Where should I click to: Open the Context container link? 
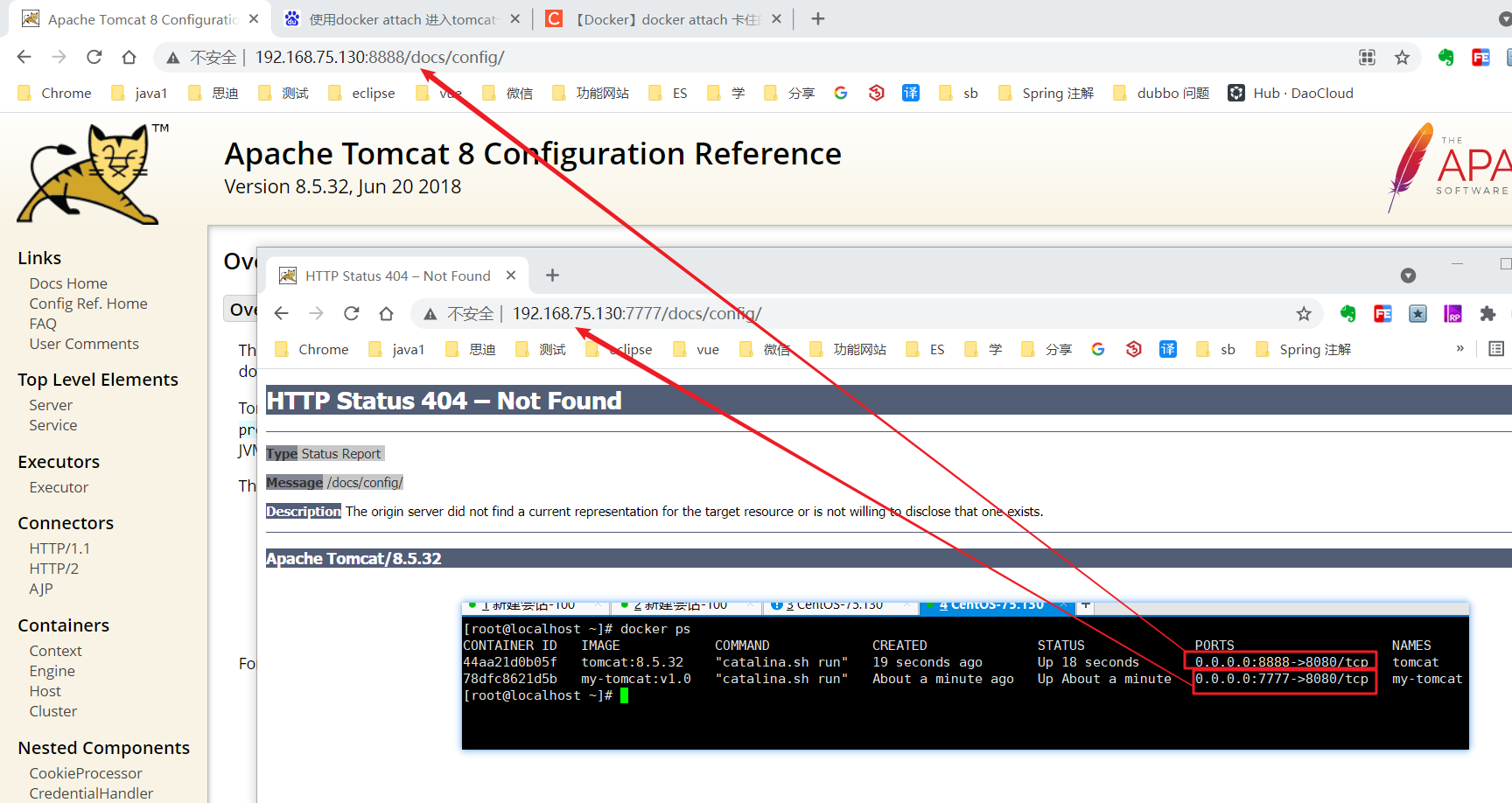pos(55,651)
